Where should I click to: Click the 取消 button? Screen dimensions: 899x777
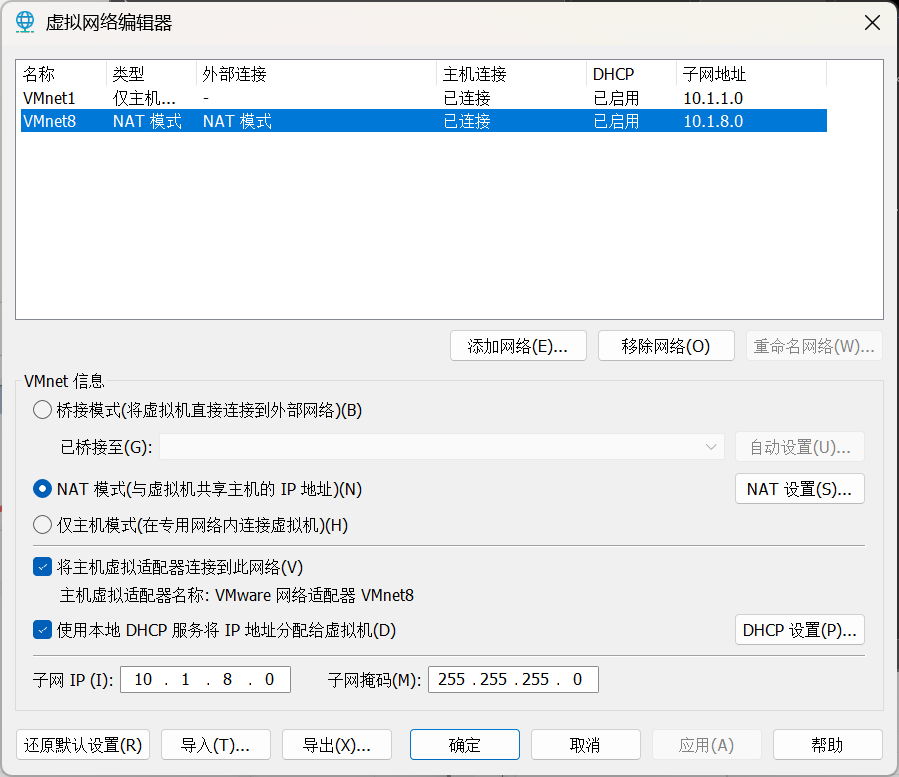[585, 745]
